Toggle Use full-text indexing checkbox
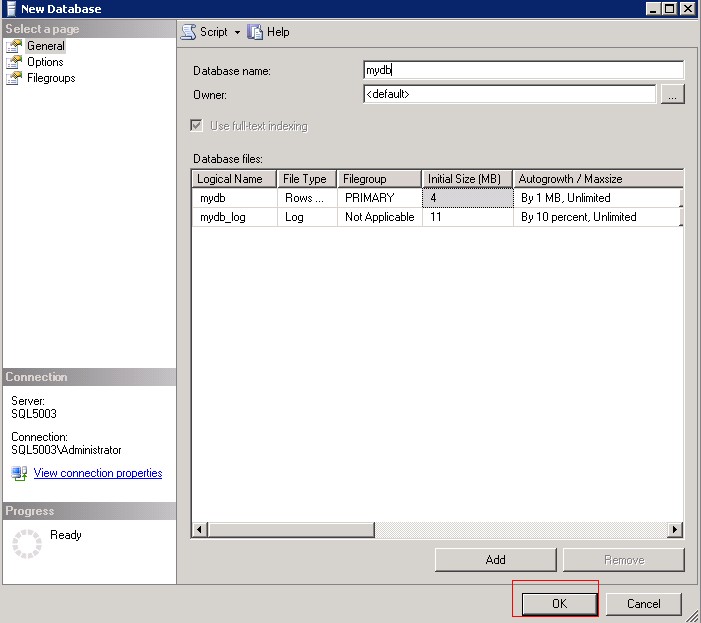 (197, 126)
